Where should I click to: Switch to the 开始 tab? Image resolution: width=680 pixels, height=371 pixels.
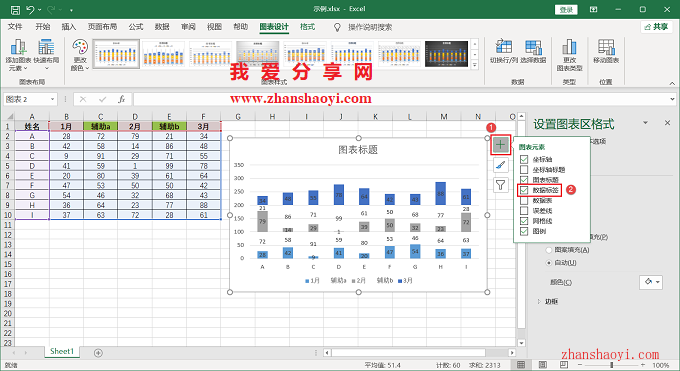(x=42, y=27)
